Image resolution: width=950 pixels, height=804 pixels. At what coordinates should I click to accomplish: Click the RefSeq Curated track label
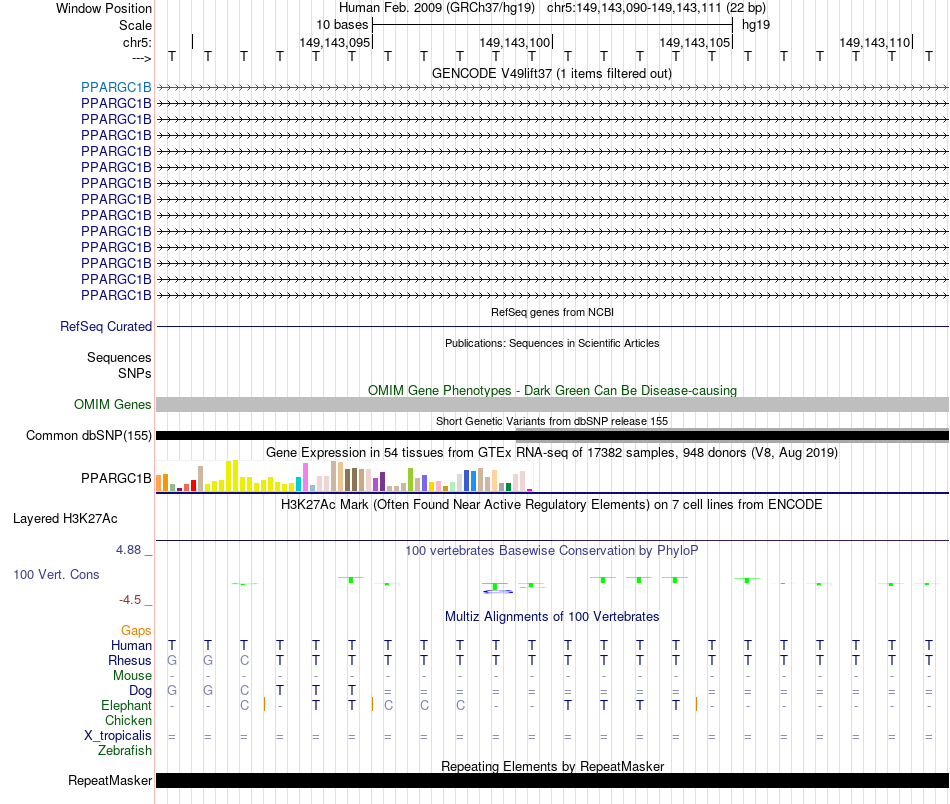coord(106,327)
